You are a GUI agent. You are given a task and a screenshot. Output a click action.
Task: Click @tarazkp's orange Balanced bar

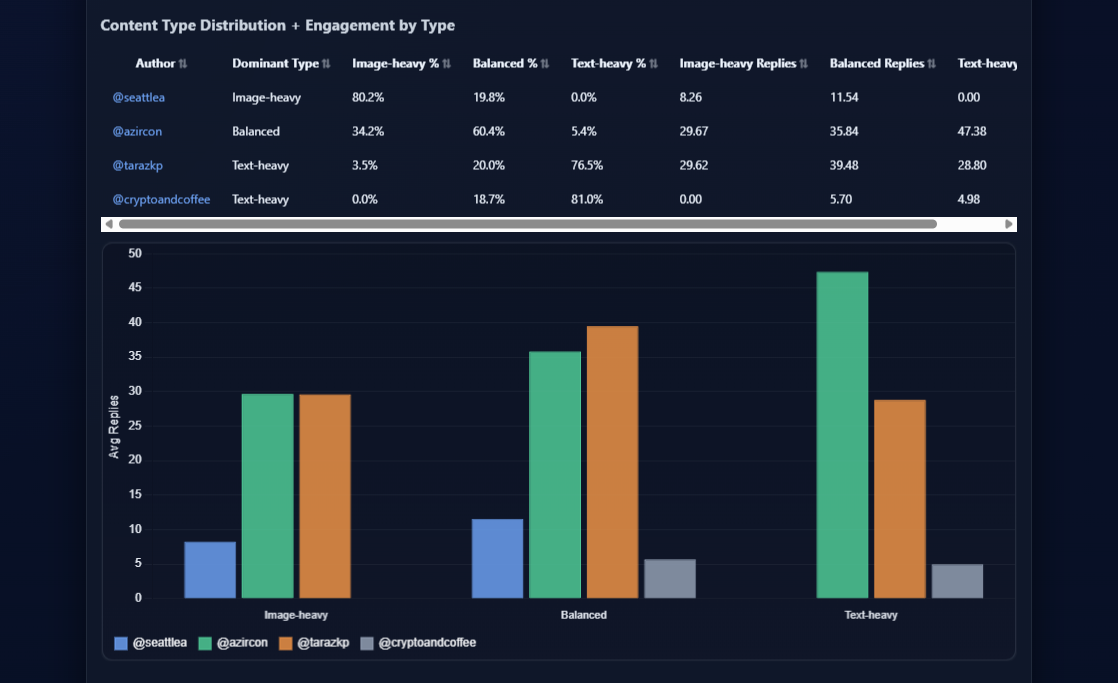pos(612,462)
